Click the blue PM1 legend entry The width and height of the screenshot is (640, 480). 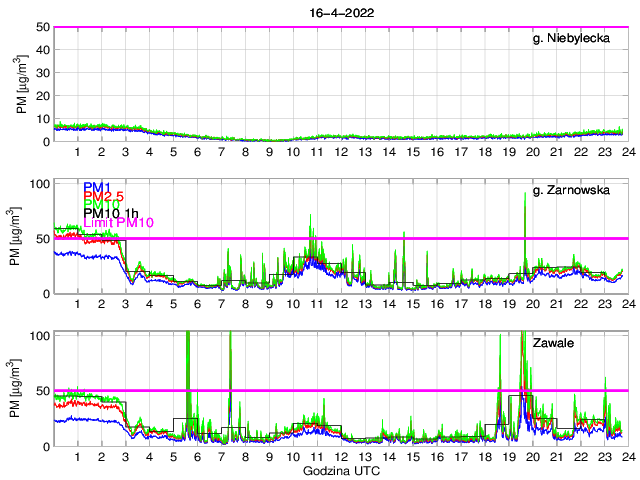pyautogui.click(x=97, y=187)
